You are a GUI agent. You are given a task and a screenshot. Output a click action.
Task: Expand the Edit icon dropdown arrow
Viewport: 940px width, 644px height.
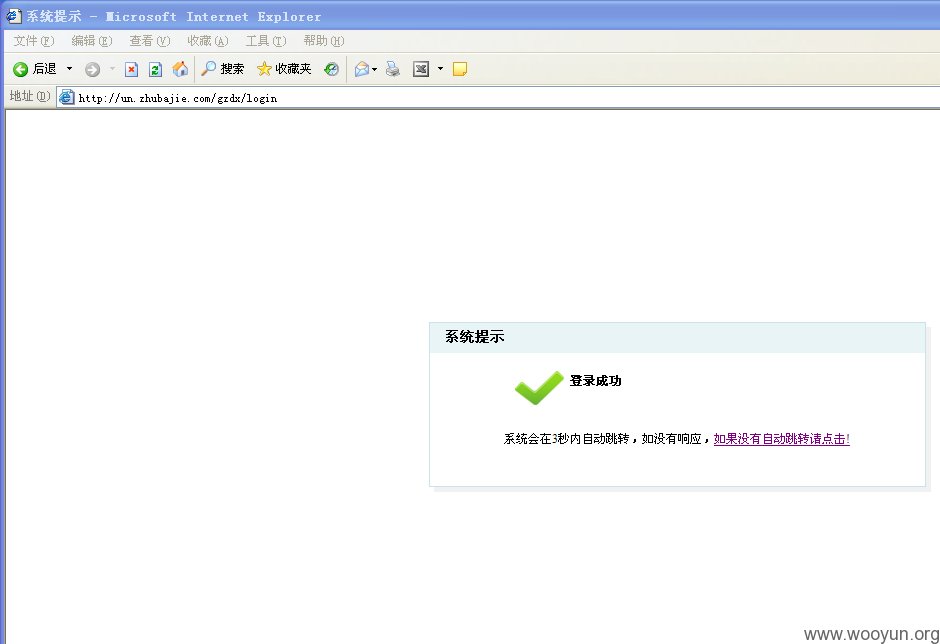point(440,69)
